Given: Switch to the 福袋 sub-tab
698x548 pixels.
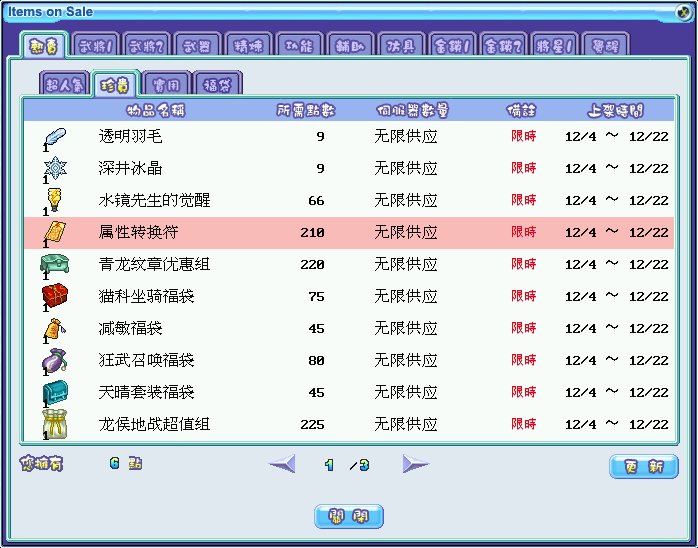Looking at the screenshot, I should (216, 84).
